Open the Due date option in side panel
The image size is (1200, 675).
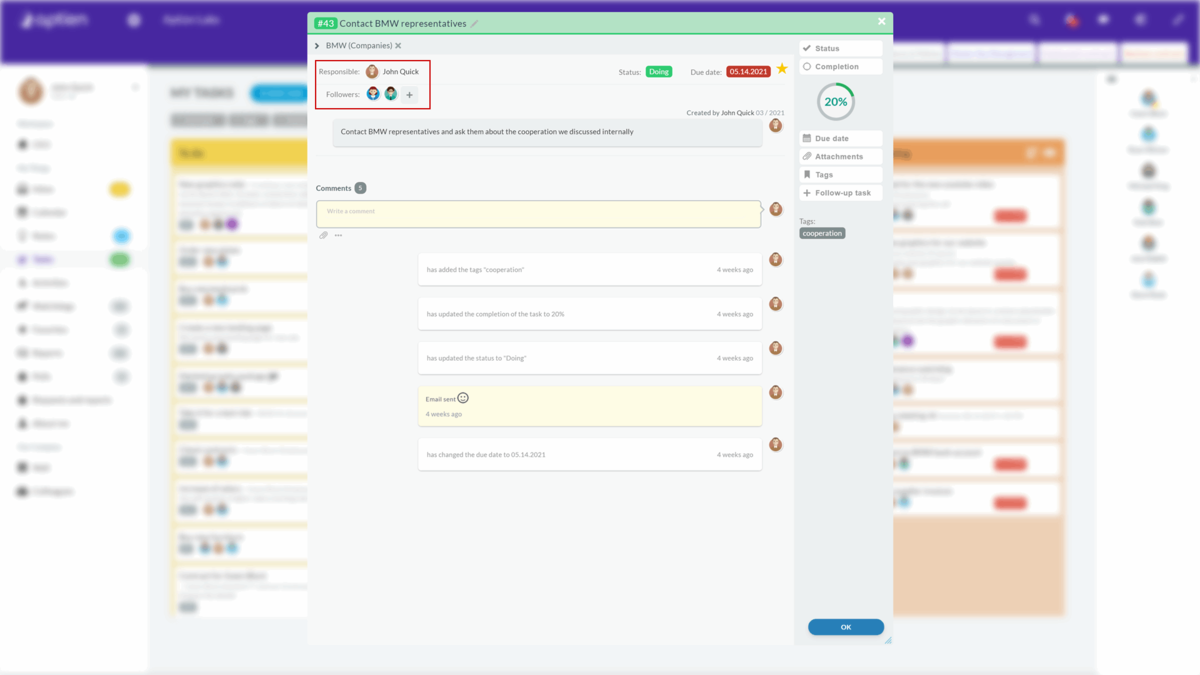coord(841,139)
